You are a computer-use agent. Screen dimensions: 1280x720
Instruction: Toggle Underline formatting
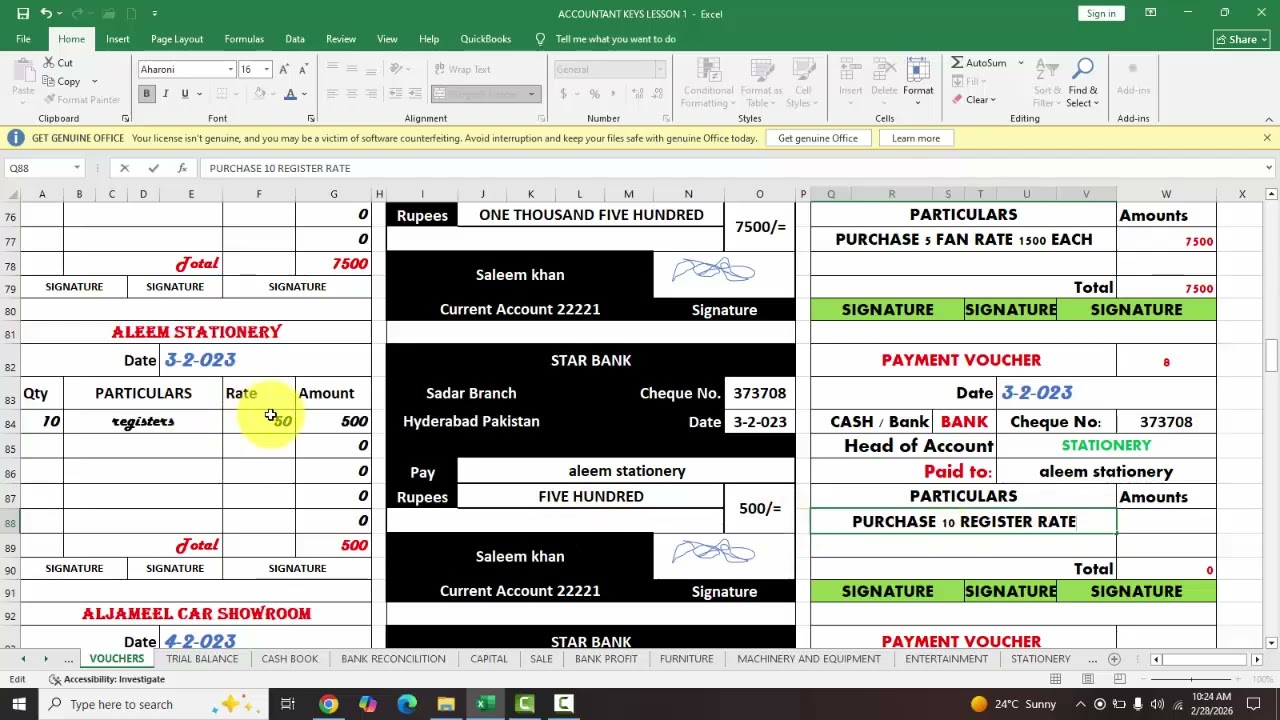tap(185, 94)
